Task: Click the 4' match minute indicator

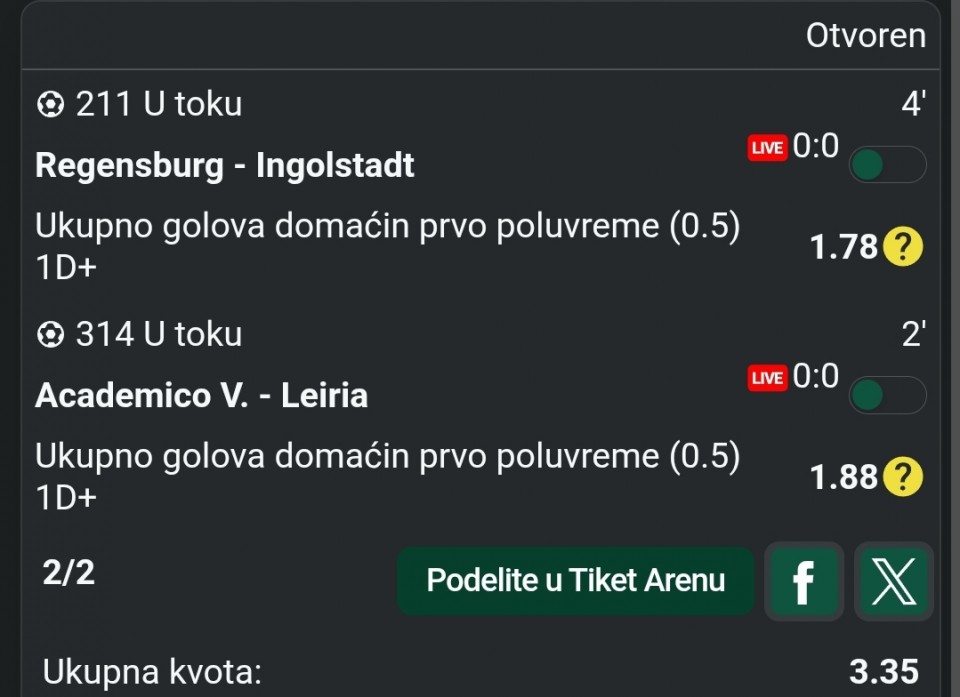Action: (x=912, y=104)
